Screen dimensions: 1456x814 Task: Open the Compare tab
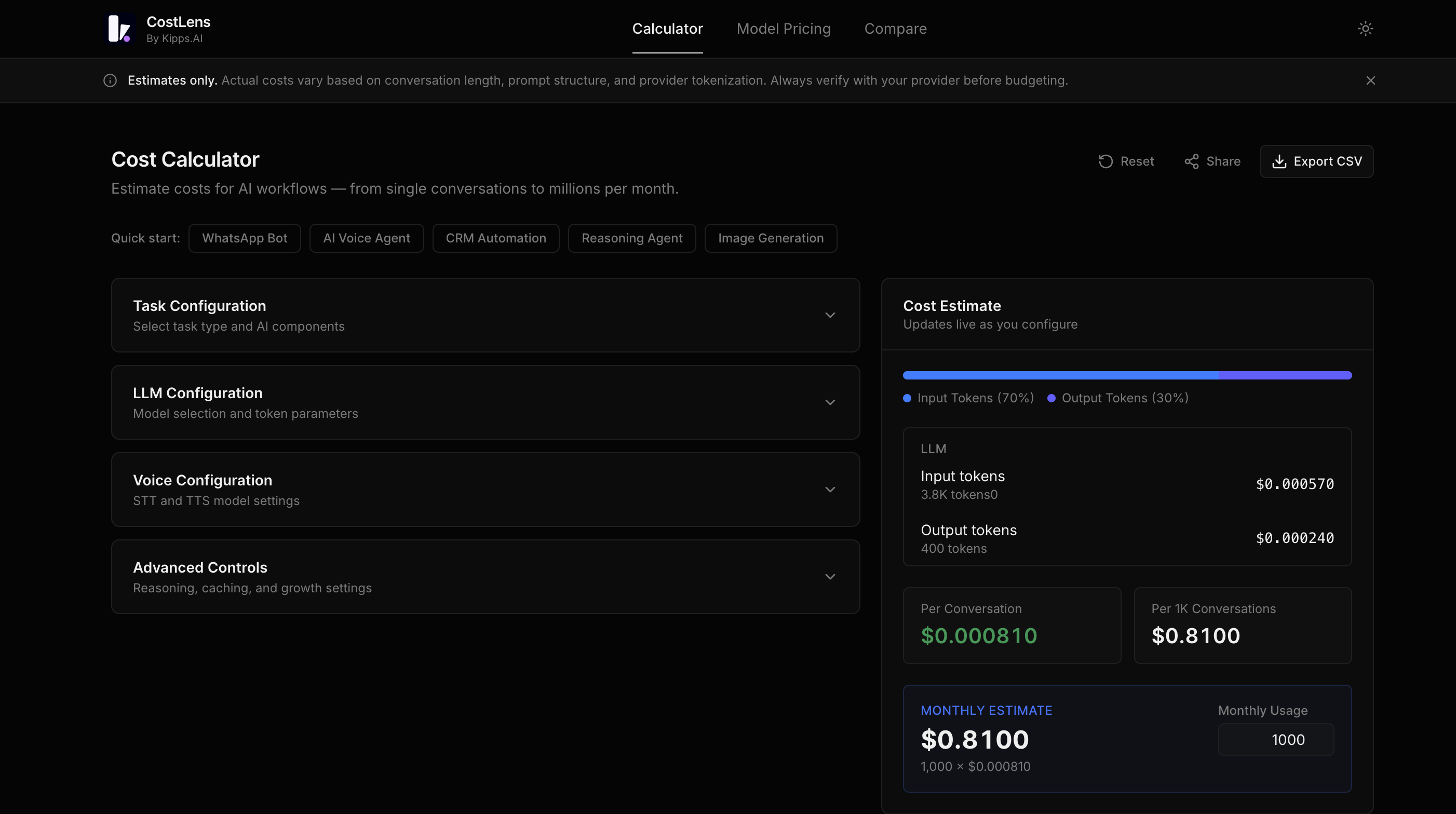(895, 29)
